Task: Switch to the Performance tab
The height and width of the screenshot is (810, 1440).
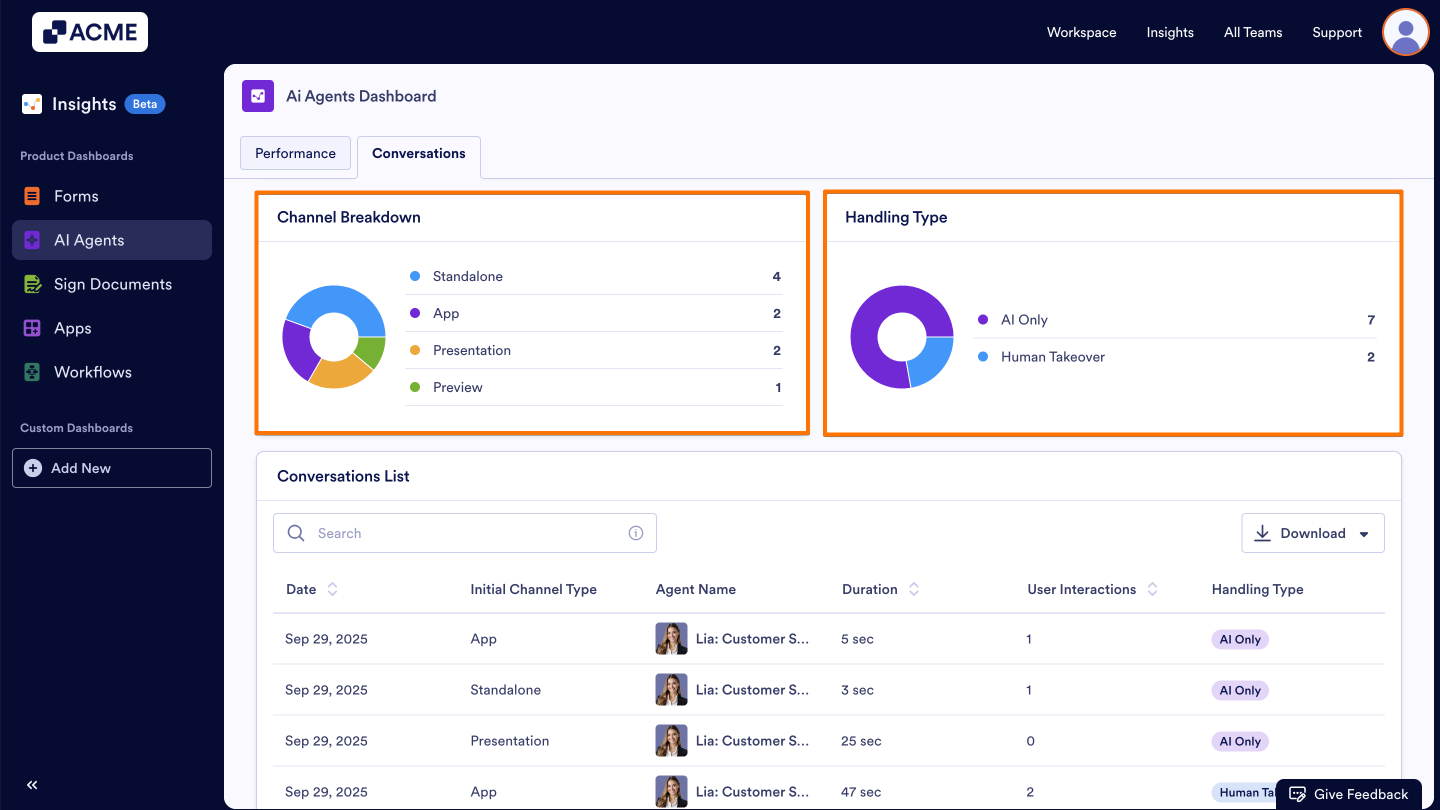Action: [x=295, y=153]
